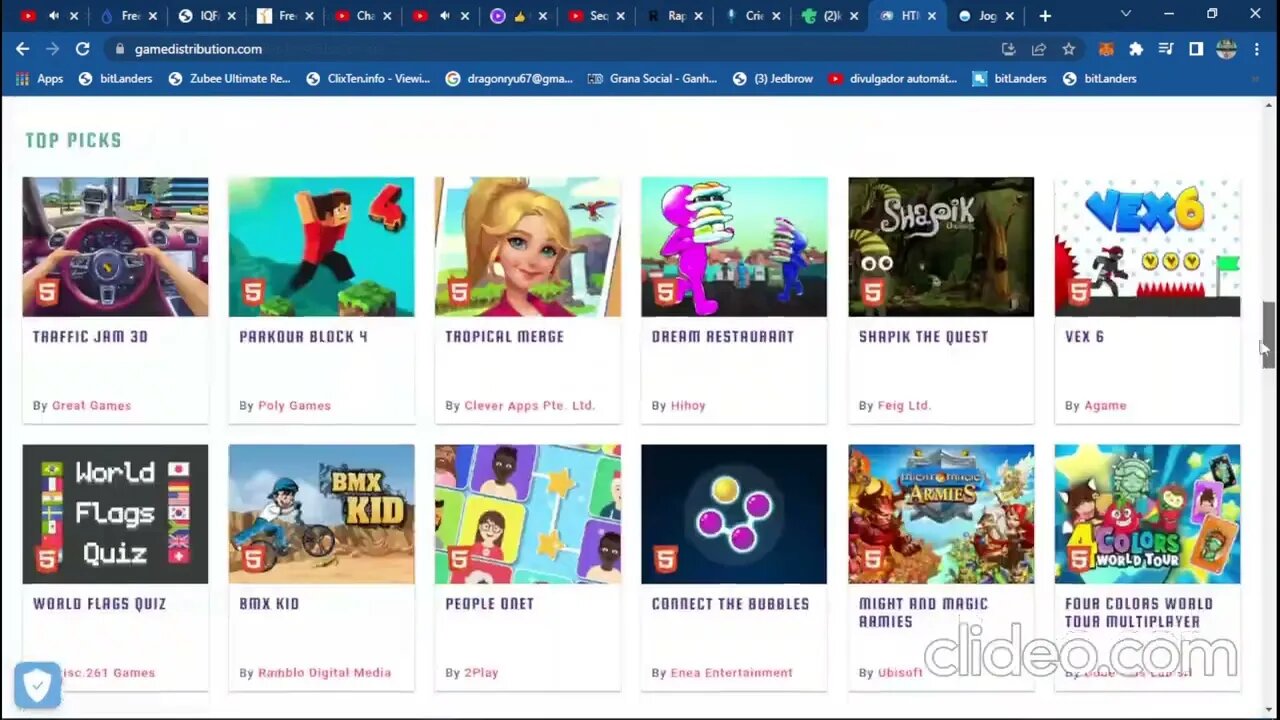Click the Ubisoft developer link
The image size is (1280, 720).
click(x=900, y=672)
